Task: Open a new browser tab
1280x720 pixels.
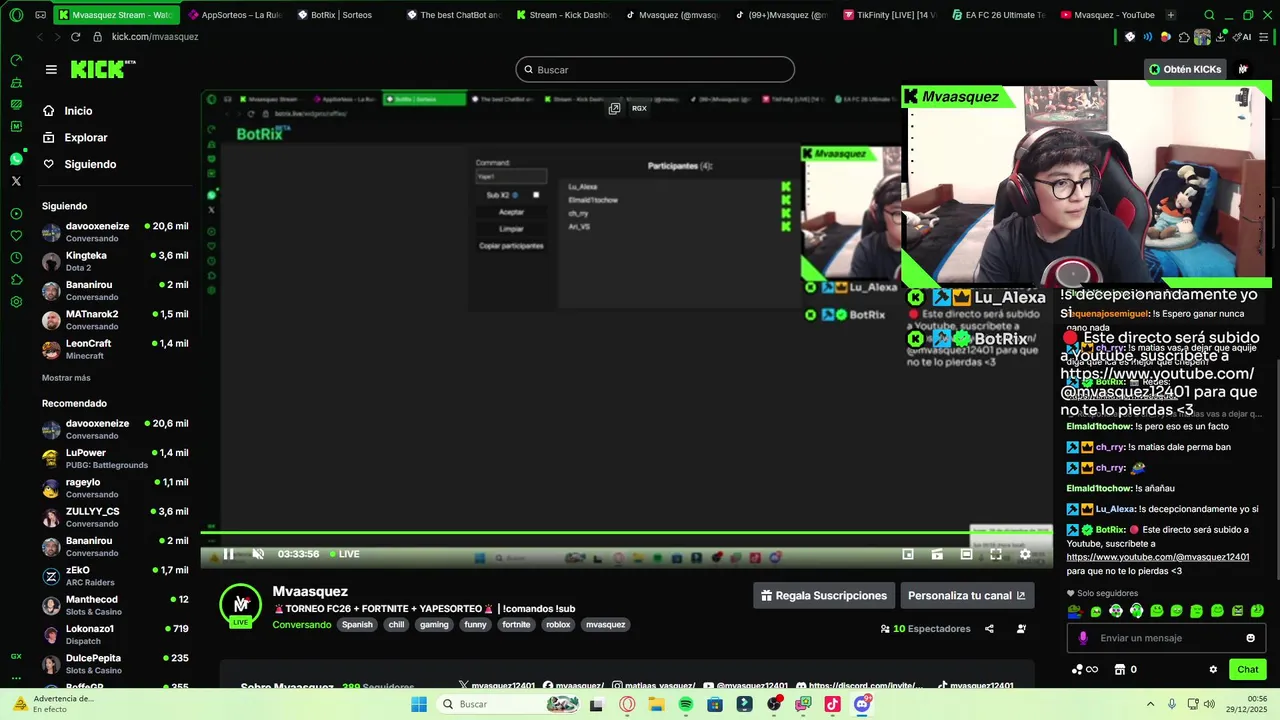Action: [x=1171, y=15]
